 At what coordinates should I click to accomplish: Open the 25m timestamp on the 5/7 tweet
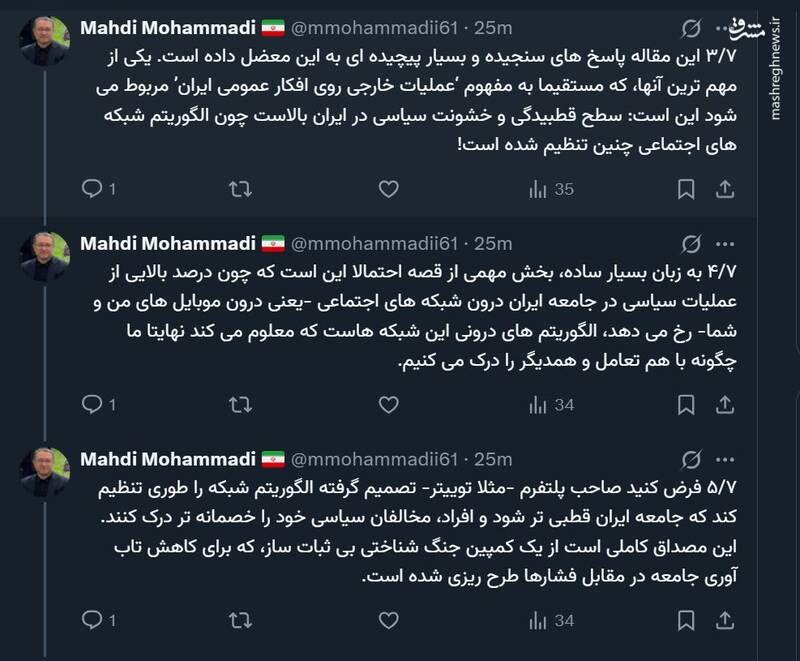493,459
